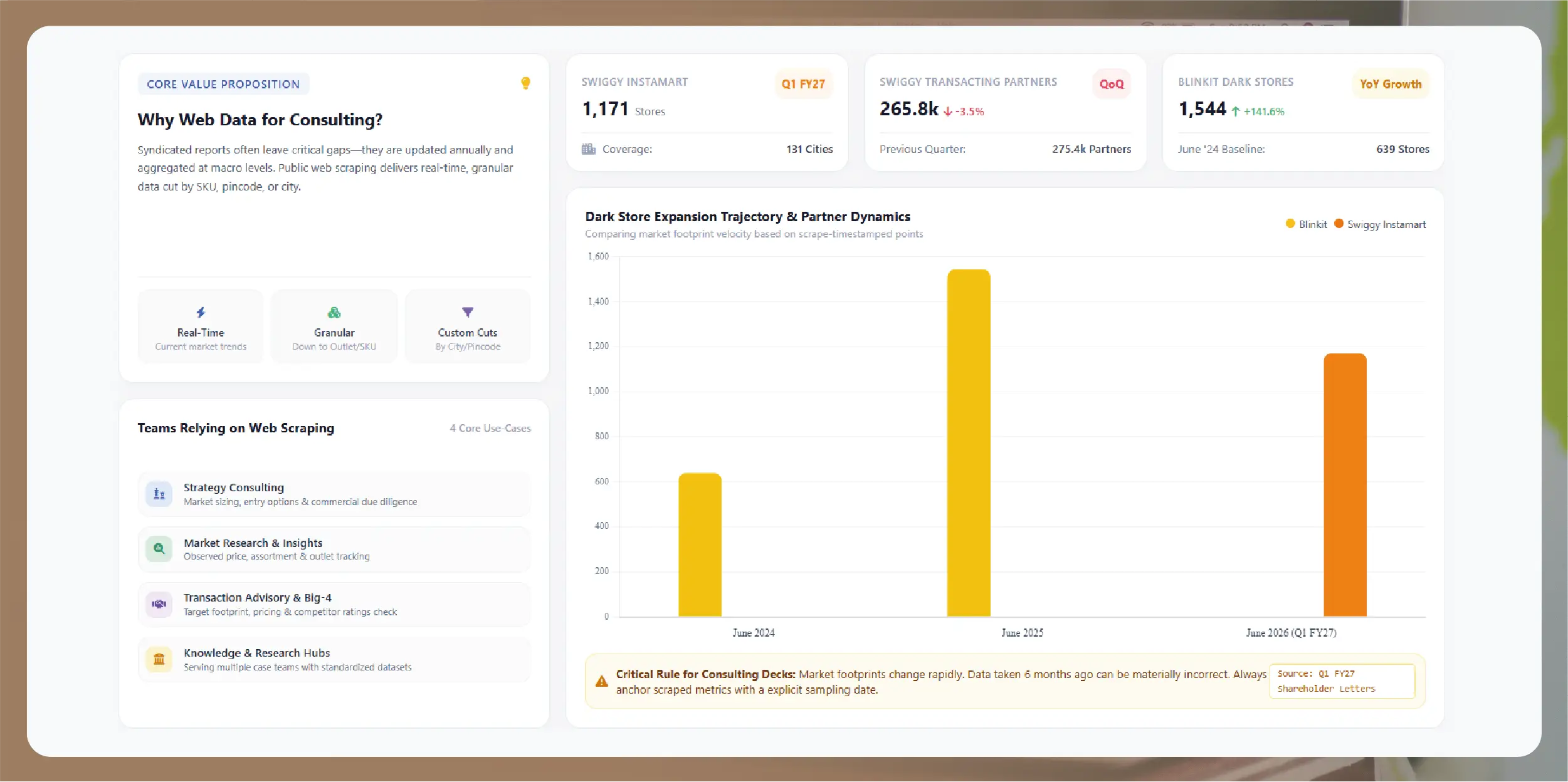This screenshot has height=782, width=1568.
Task: Click the orange Swiggy Instamart bar
Action: (x=1345, y=485)
